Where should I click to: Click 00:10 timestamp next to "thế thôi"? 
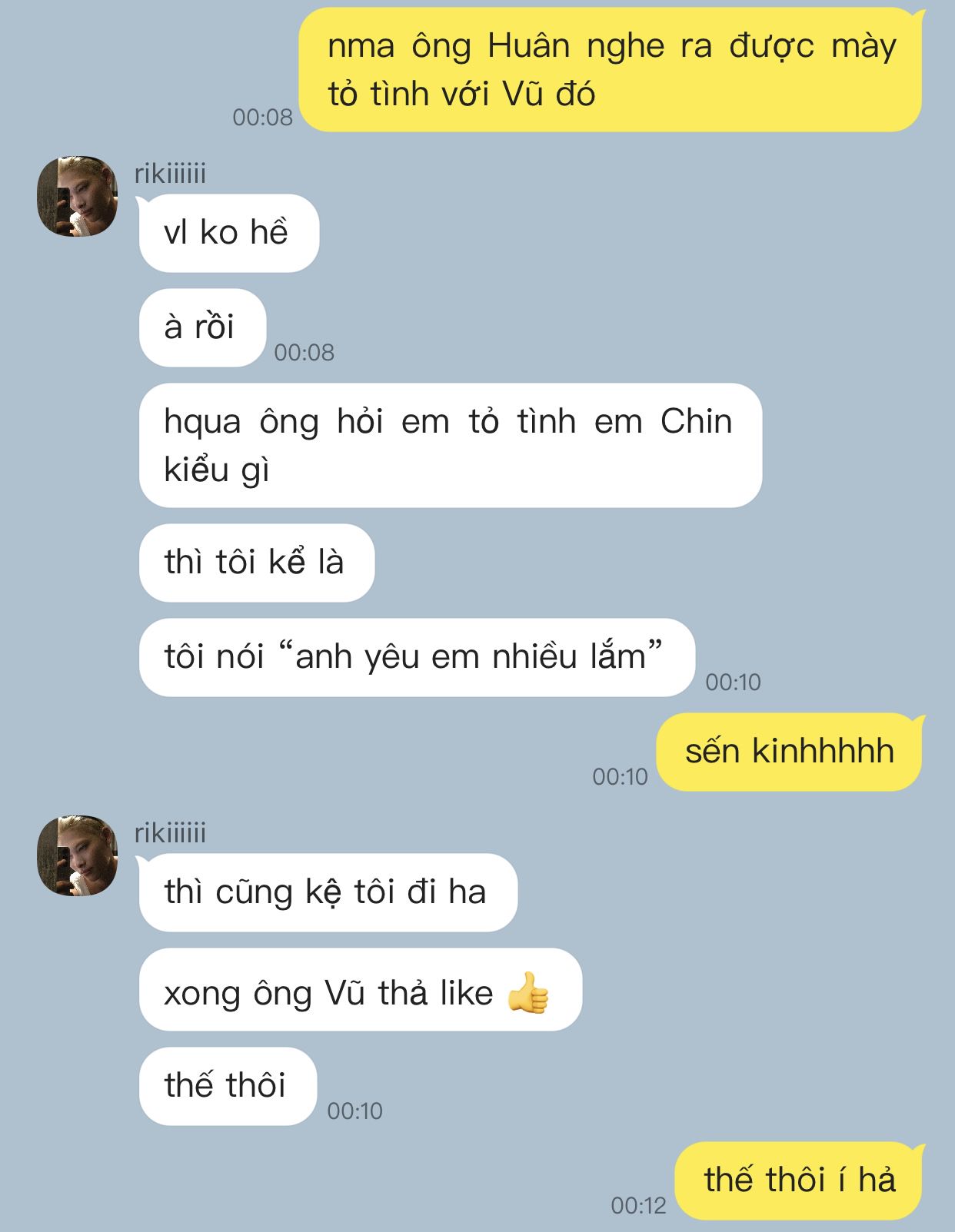click(354, 1111)
